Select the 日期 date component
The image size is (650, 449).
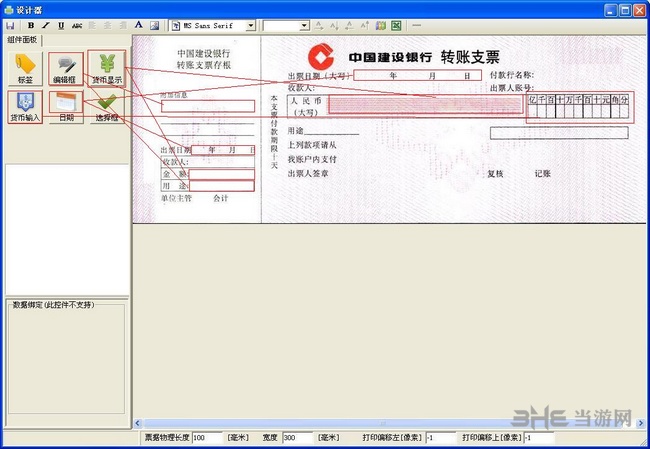(x=66, y=107)
